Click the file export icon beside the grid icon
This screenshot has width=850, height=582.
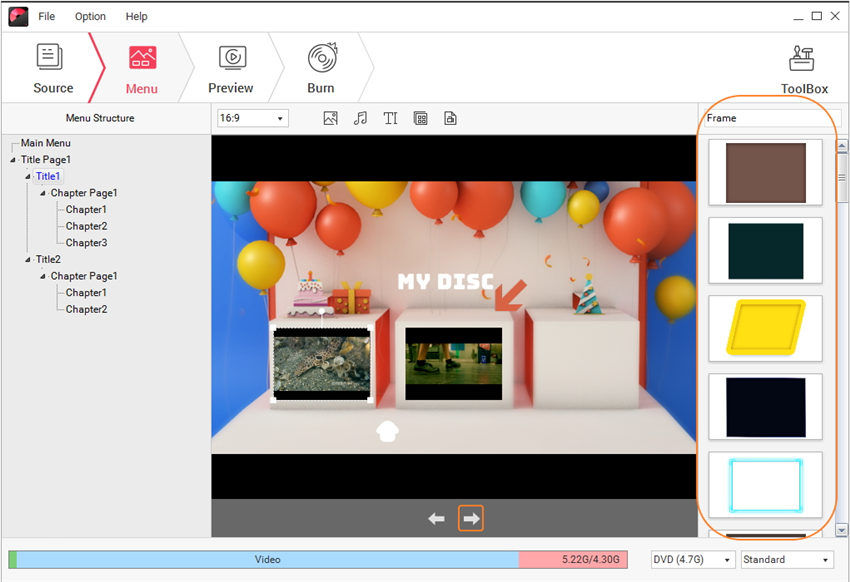[450, 118]
